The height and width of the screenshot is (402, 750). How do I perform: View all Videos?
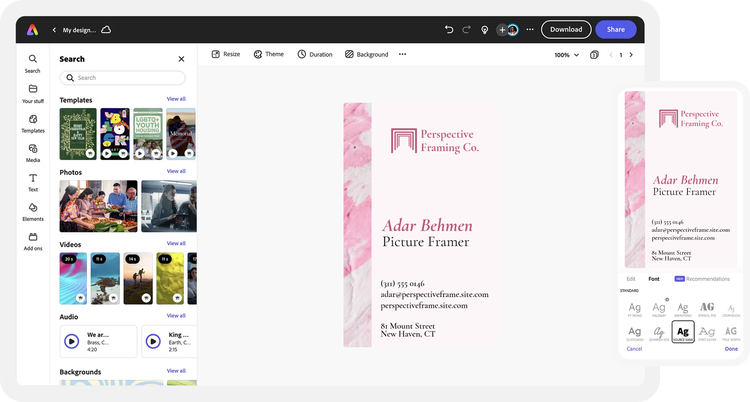pos(176,244)
